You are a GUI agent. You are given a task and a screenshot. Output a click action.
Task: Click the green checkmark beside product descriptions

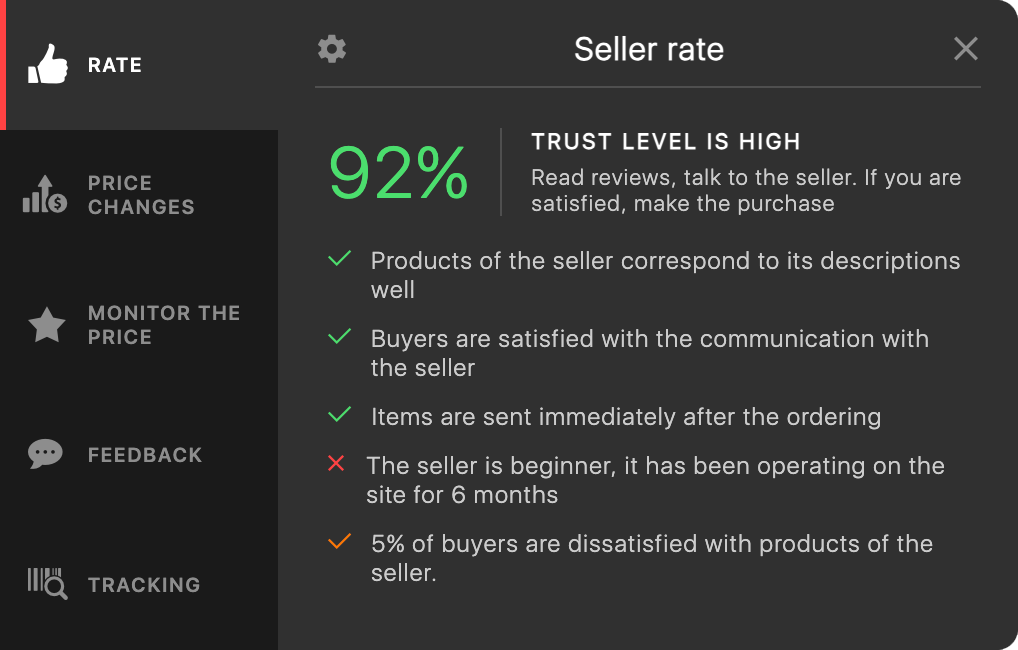click(x=339, y=259)
